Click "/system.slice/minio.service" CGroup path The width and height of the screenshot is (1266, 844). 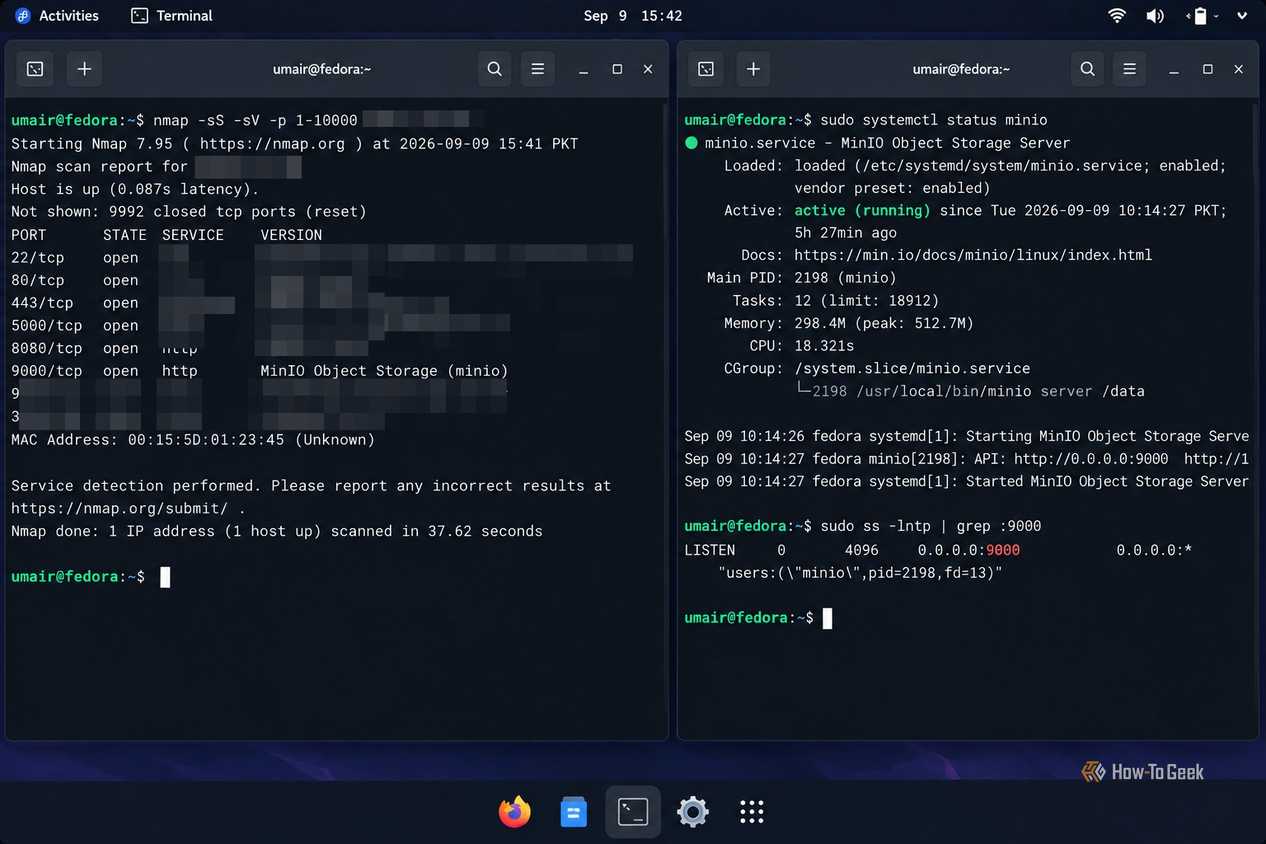coord(913,368)
